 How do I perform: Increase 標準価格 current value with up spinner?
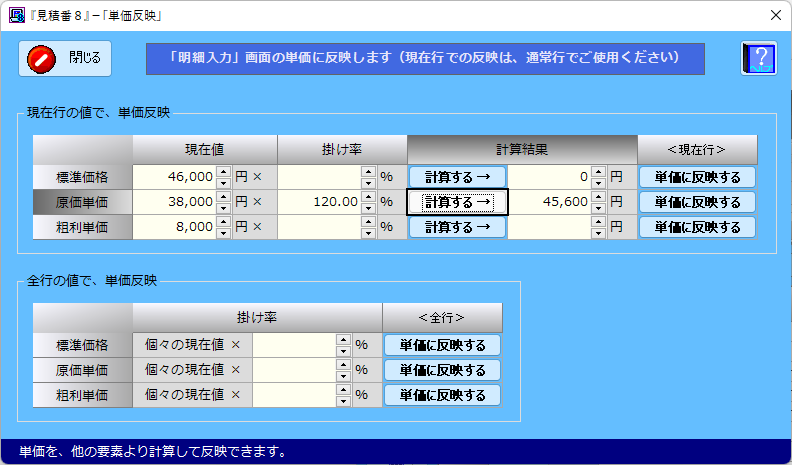pyautogui.click(x=223, y=171)
